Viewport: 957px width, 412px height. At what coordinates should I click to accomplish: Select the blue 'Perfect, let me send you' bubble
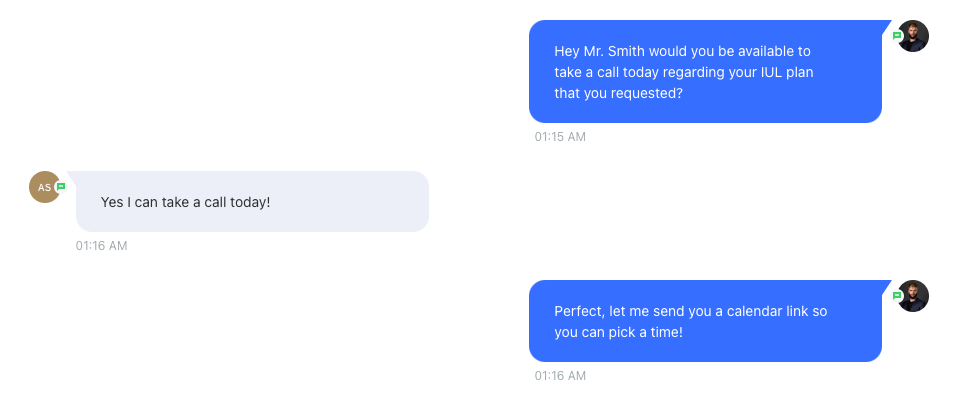click(706, 321)
